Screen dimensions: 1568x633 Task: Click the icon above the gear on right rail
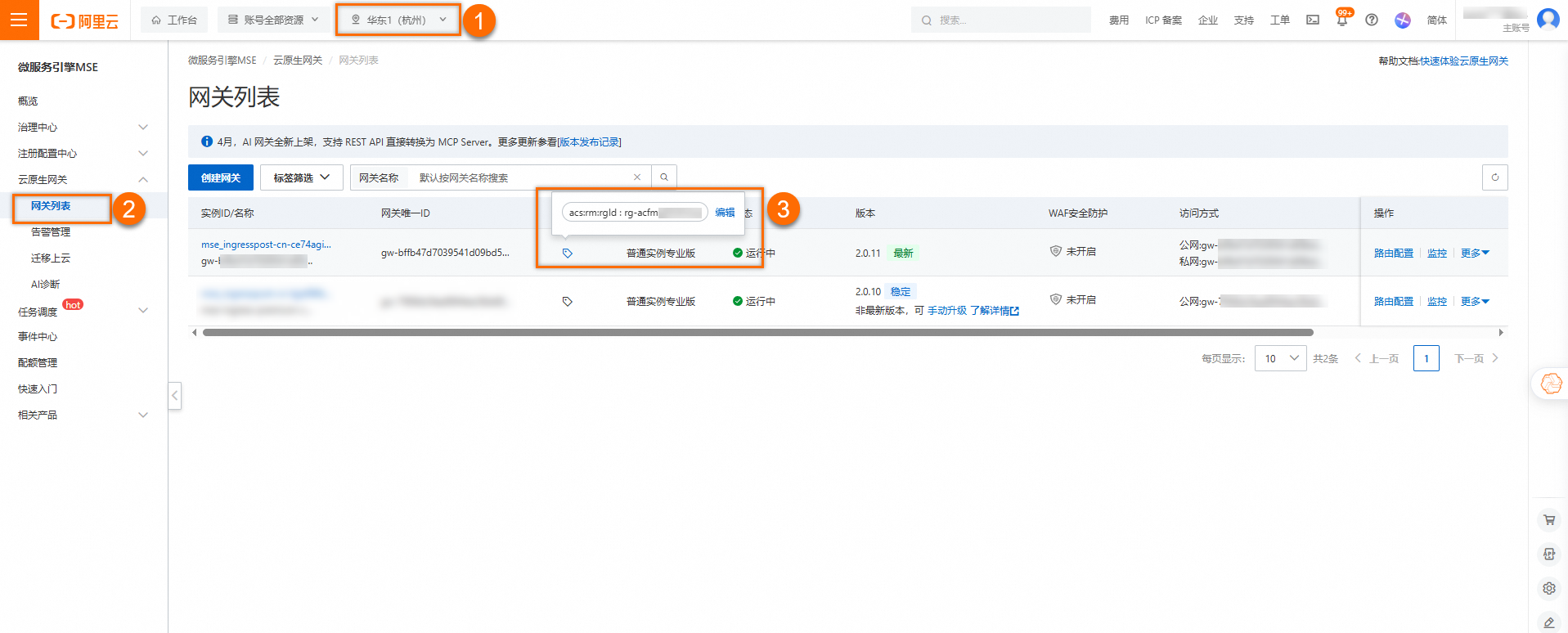[x=1549, y=554]
